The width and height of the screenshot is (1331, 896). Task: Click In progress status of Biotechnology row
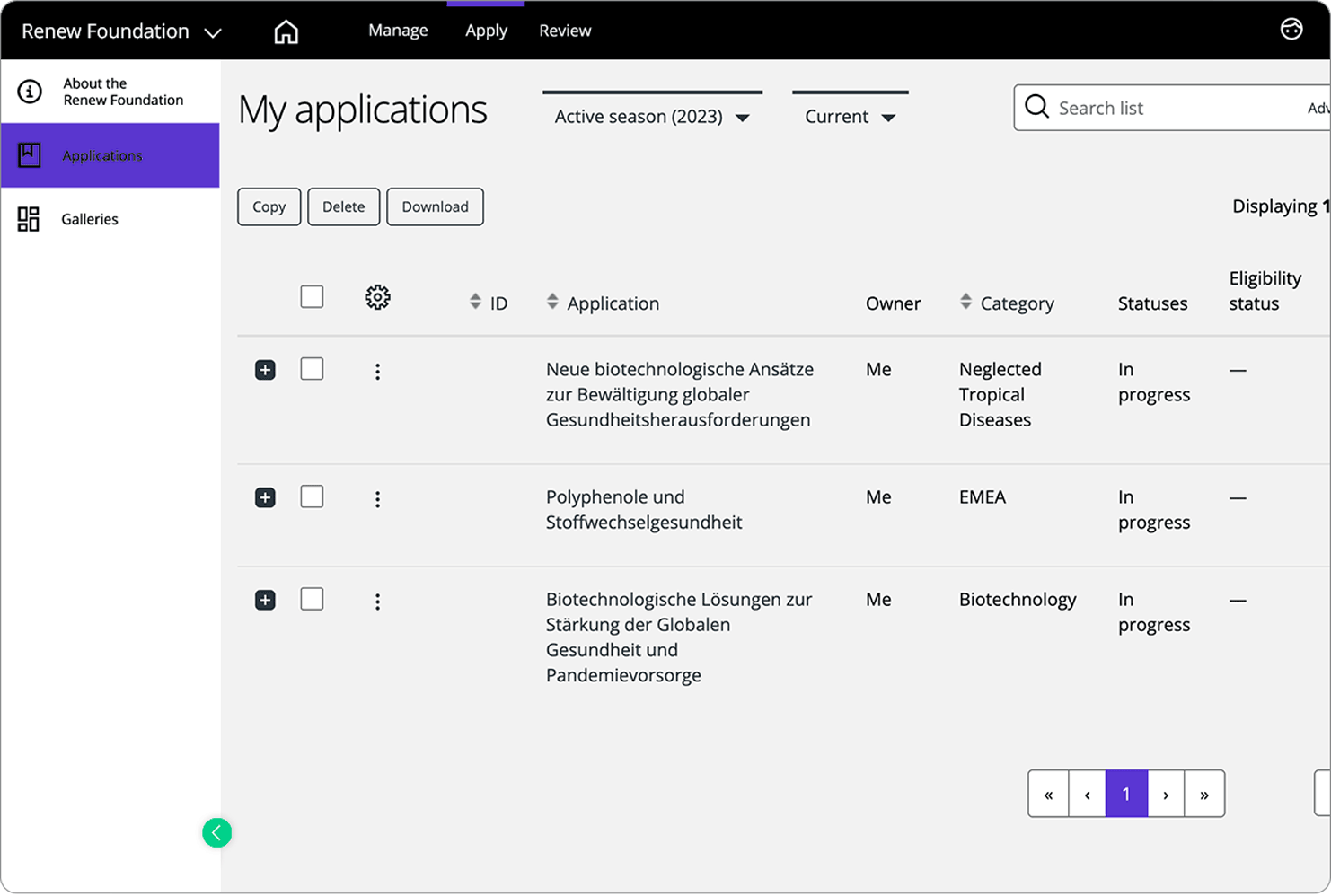point(1154,611)
